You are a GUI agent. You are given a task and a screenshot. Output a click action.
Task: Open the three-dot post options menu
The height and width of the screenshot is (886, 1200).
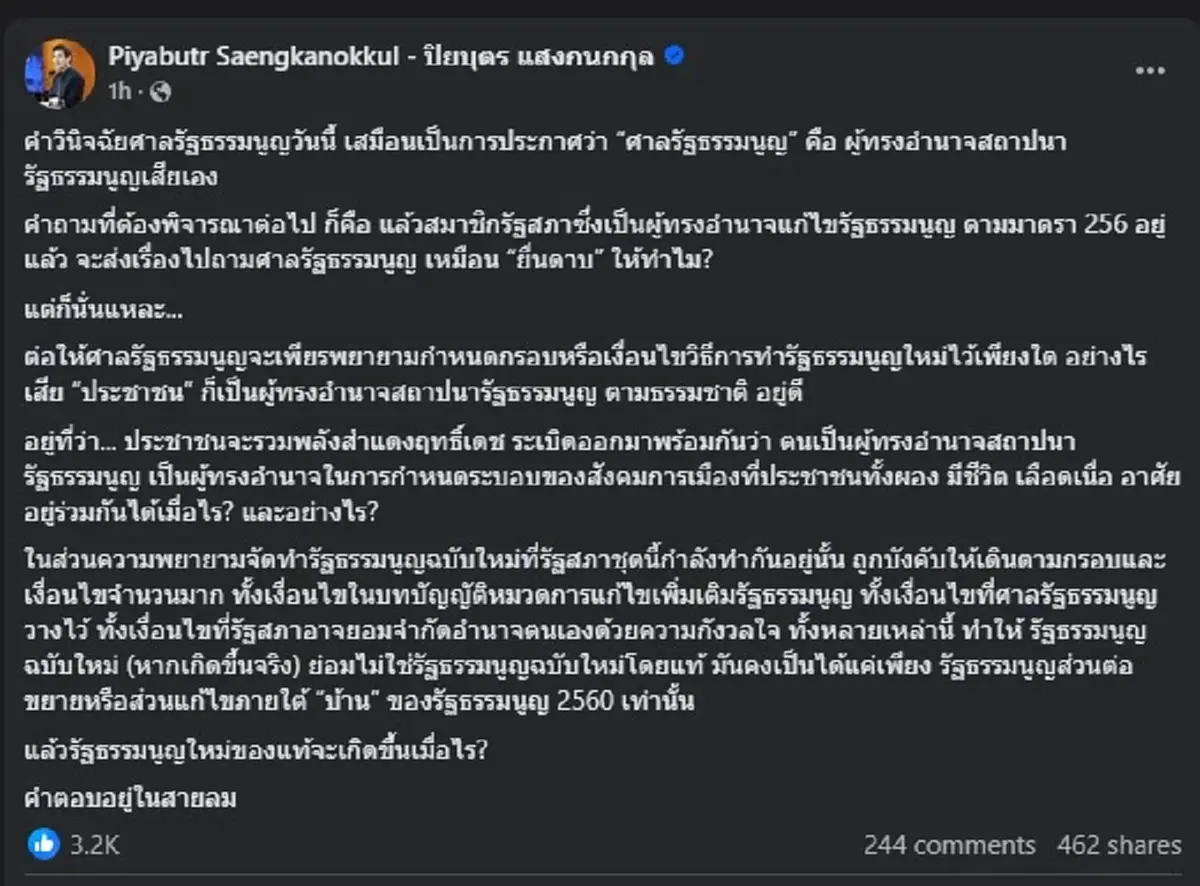click(1150, 68)
